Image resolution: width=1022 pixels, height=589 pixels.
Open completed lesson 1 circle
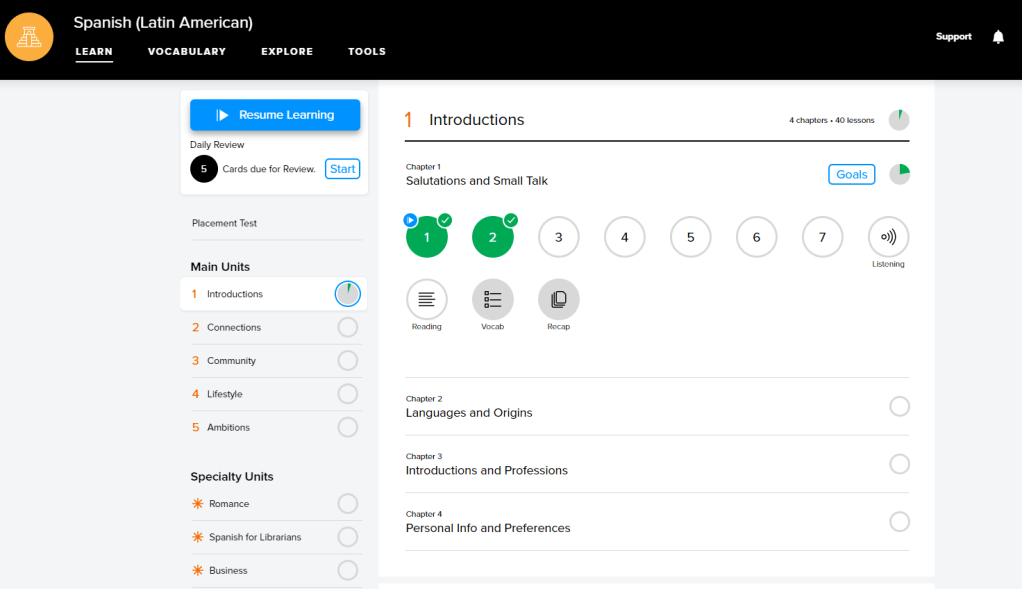click(427, 237)
